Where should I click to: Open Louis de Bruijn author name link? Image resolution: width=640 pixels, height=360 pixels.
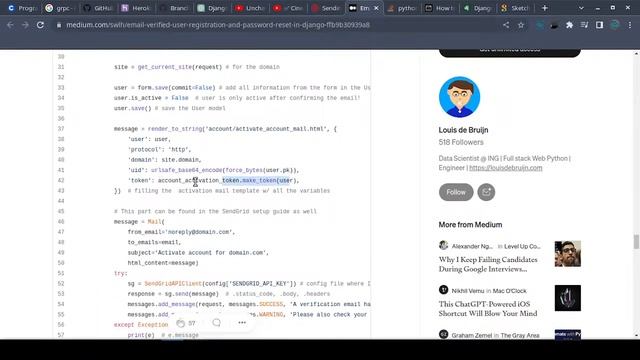click(x=463, y=130)
